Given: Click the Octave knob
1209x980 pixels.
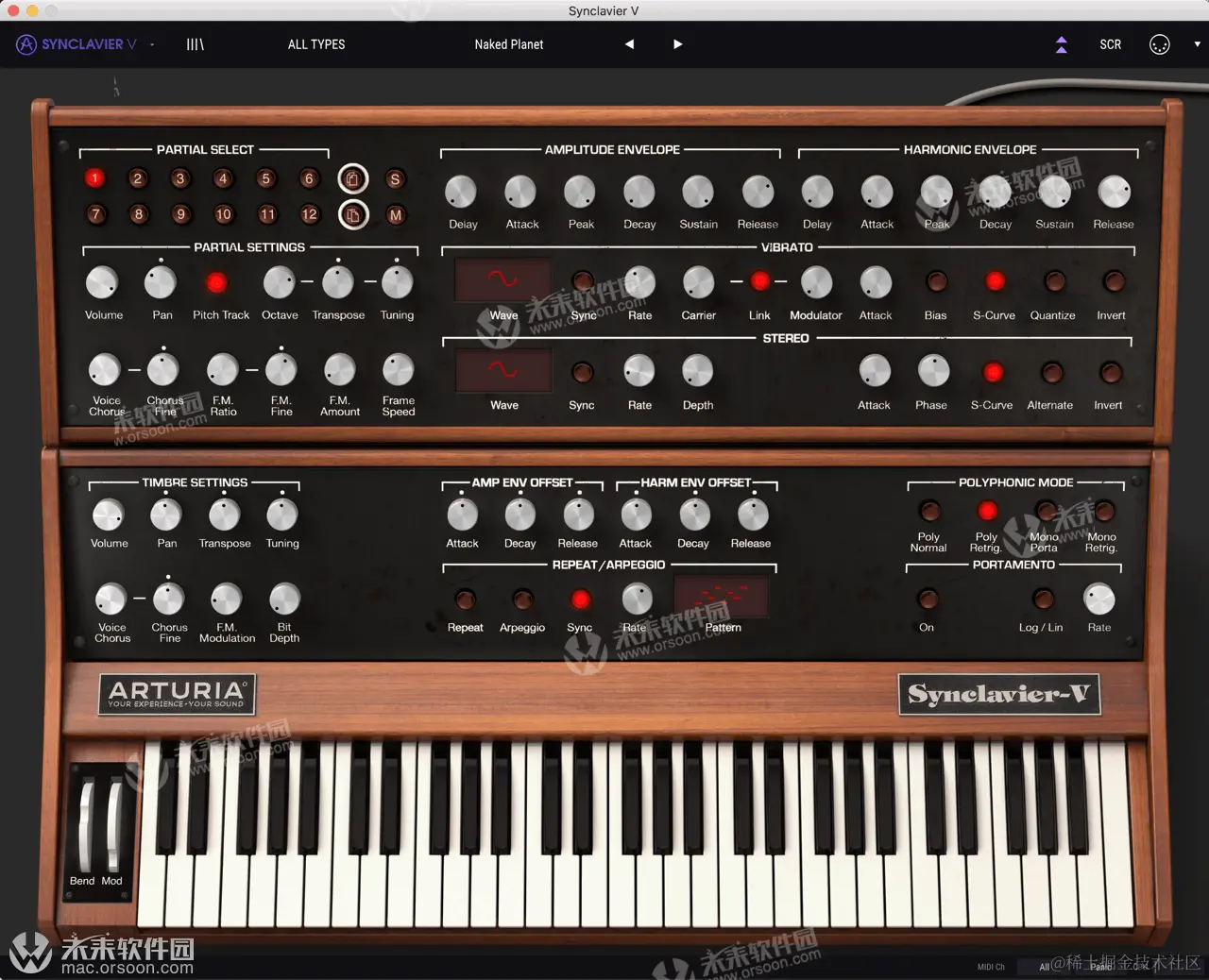Looking at the screenshot, I should (x=280, y=282).
